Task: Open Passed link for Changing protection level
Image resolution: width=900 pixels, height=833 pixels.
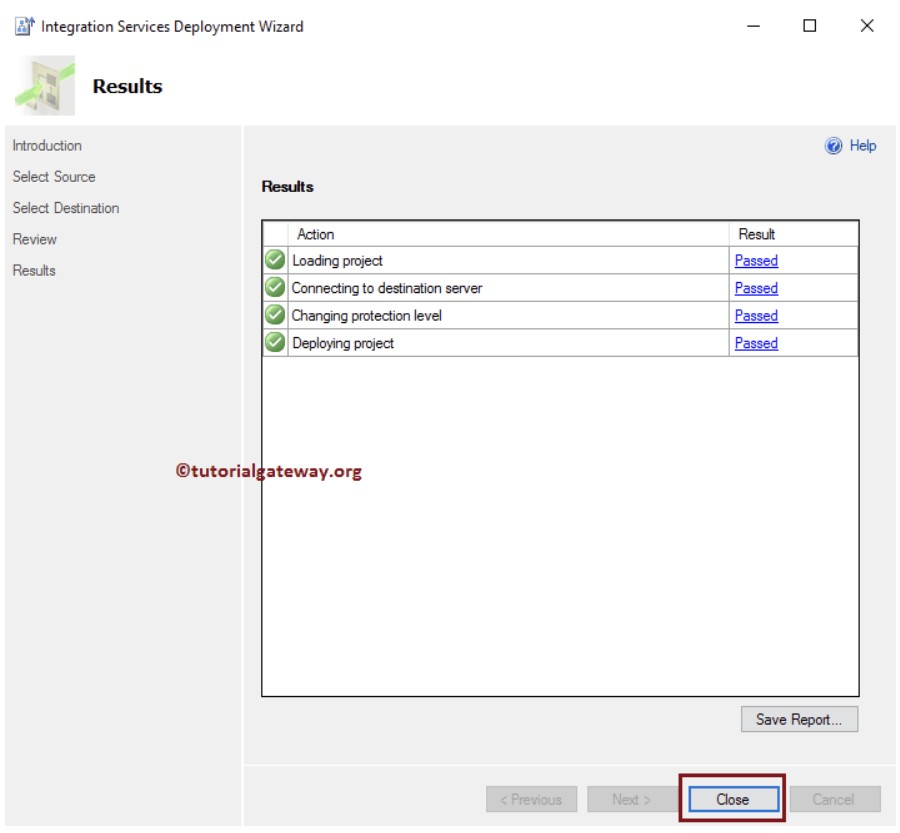Action: [756, 316]
